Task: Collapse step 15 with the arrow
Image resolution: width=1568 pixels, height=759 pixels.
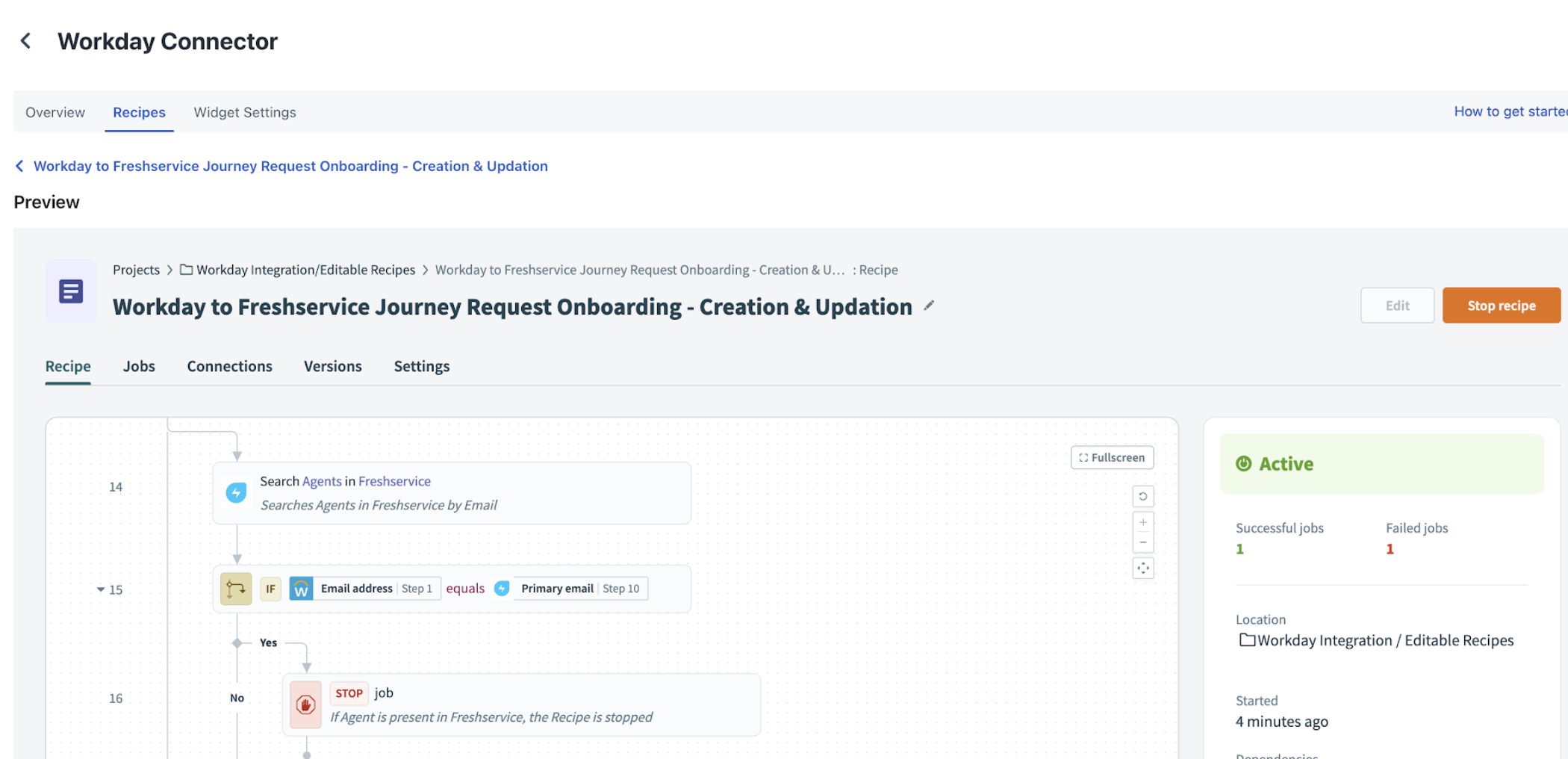Action: tap(100, 589)
